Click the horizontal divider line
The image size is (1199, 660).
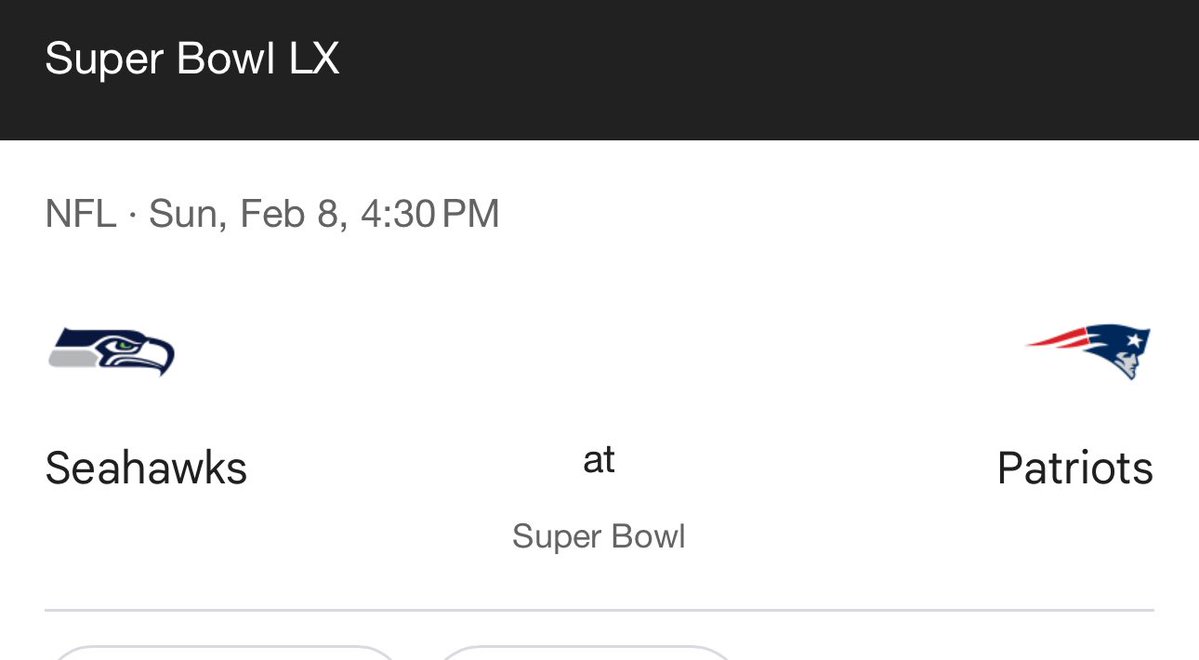pyautogui.click(x=599, y=609)
